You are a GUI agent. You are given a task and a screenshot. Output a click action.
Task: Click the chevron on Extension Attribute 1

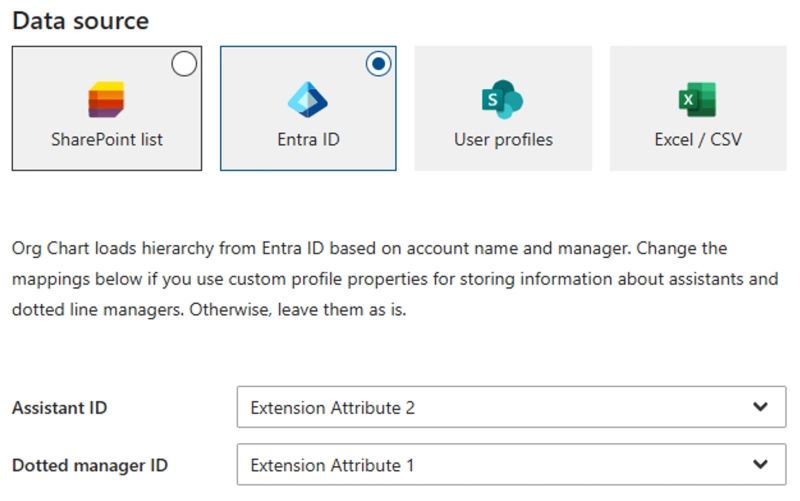(x=760, y=464)
